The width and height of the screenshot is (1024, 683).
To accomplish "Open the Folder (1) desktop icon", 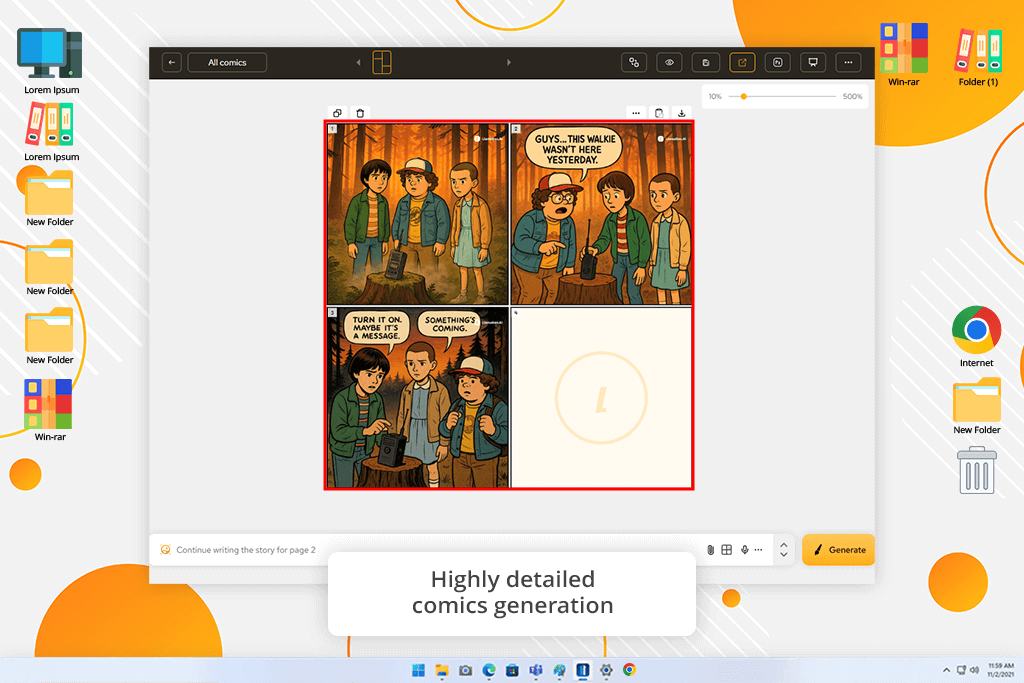I will [978, 57].
